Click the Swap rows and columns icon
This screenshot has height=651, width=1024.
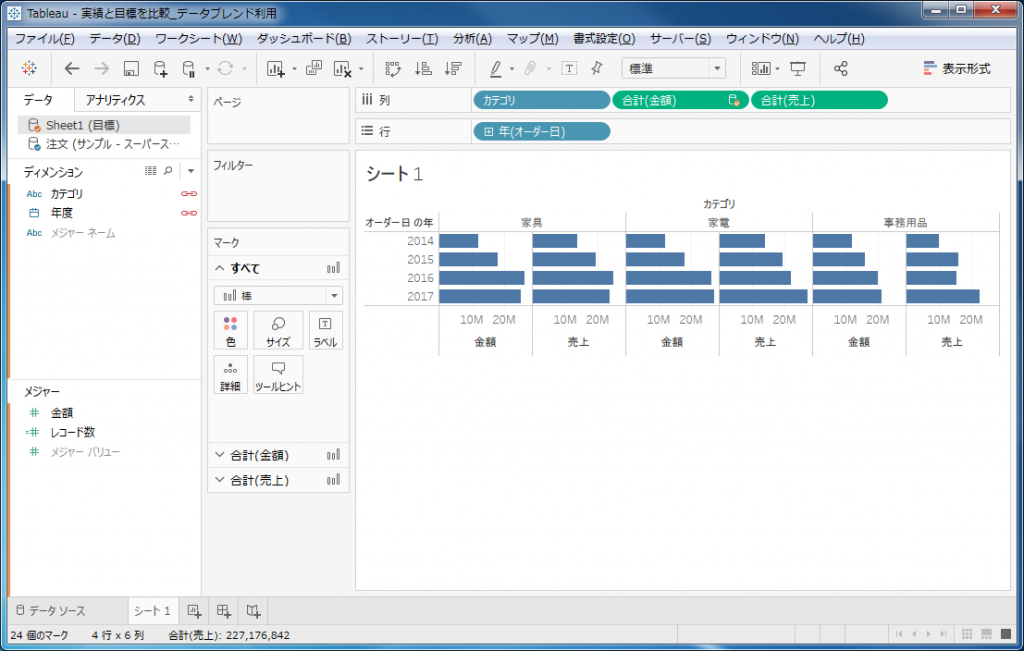pos(393,69)
